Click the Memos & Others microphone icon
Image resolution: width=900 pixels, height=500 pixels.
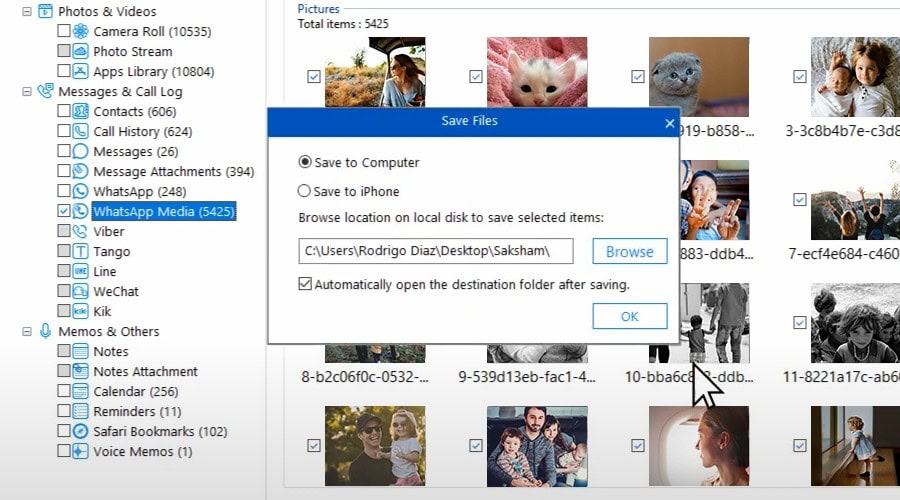point(45,331)
